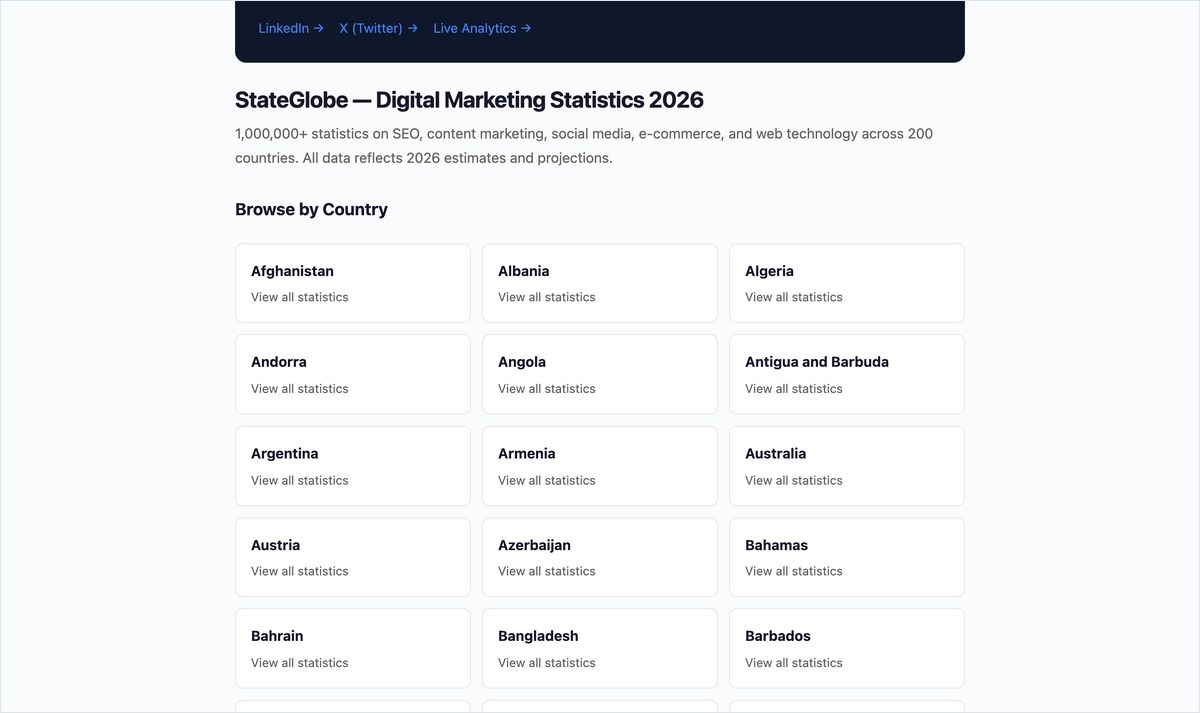This screenshot has height=713, width=1200.
Task: View all statistics for Angola
Action: 600,374
